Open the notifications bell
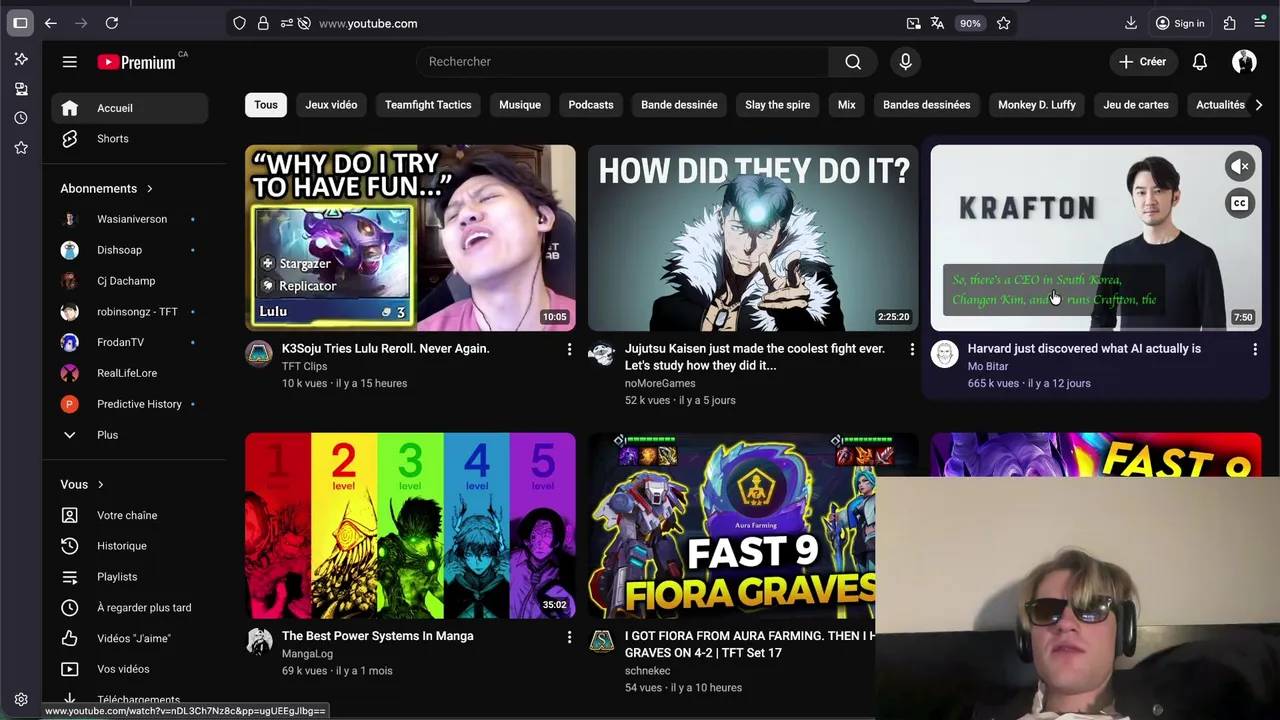 (x=1200, y=62)
